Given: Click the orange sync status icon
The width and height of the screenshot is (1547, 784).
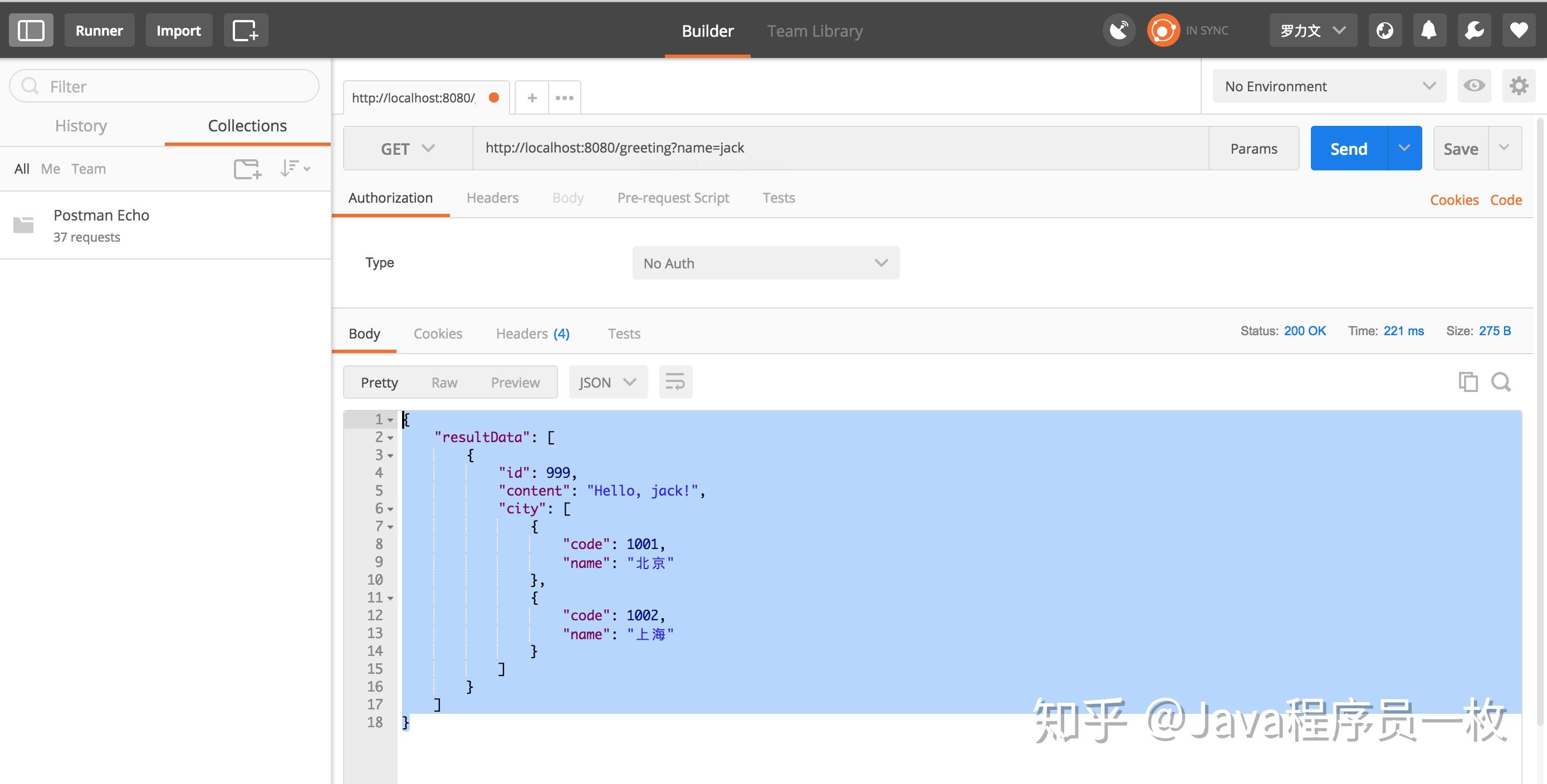Looking at the screenshot, I should tap(1163, 30).
